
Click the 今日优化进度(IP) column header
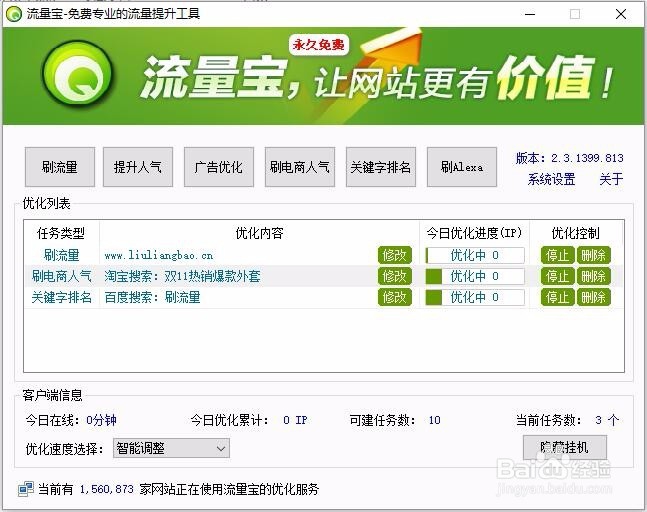click(x=474, y=233)
